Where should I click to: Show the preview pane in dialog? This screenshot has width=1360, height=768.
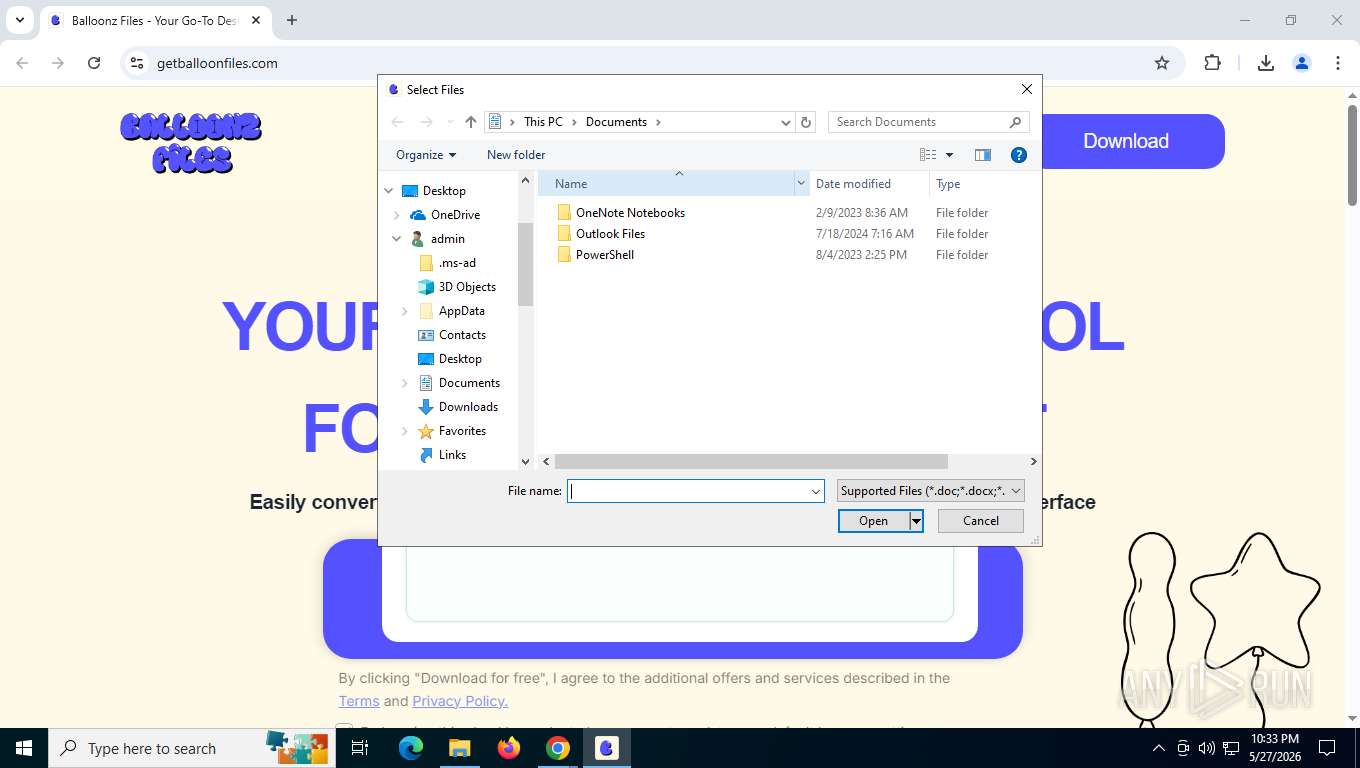[x=983, y=155]
